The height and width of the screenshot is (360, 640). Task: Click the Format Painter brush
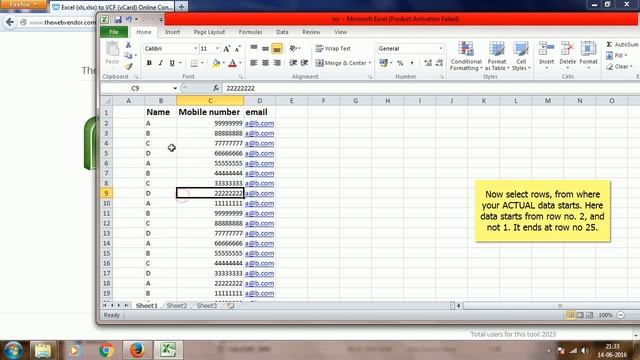point(129,66)
